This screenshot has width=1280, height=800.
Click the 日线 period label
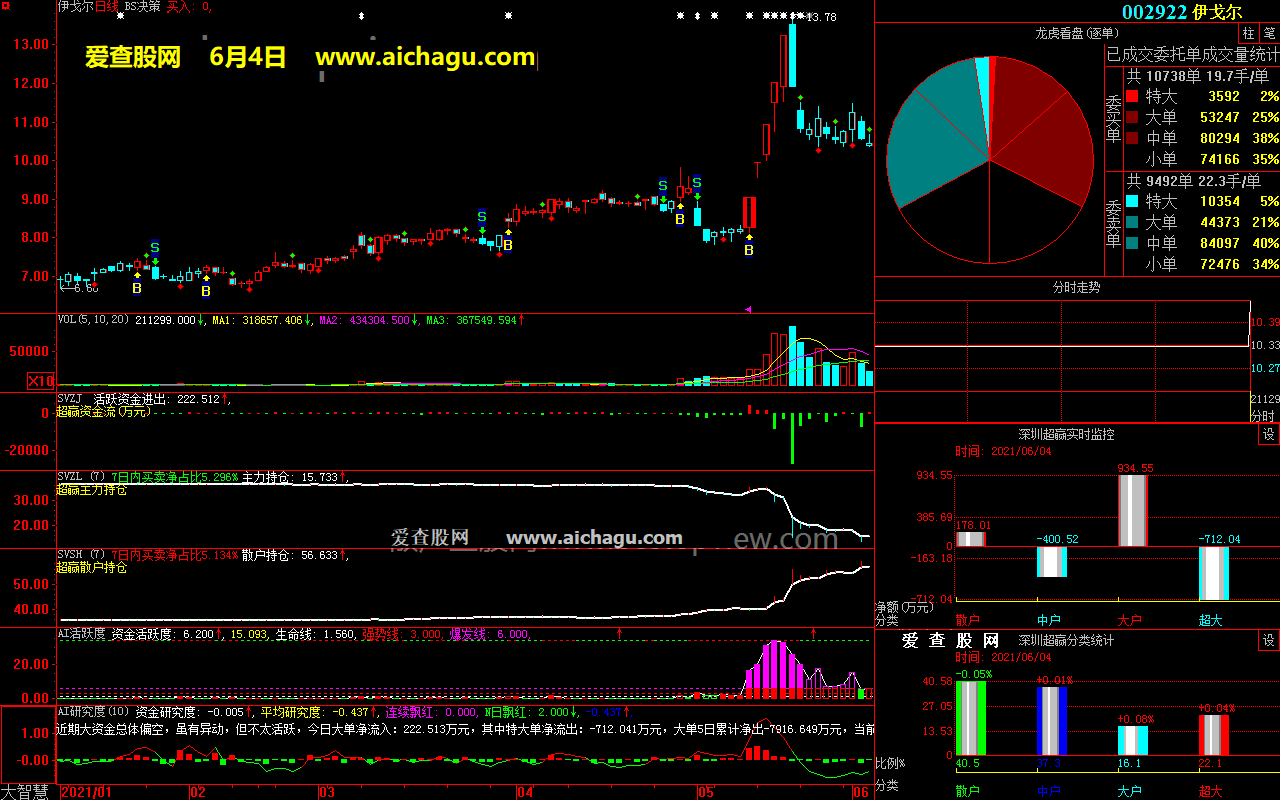coord(107,6)
